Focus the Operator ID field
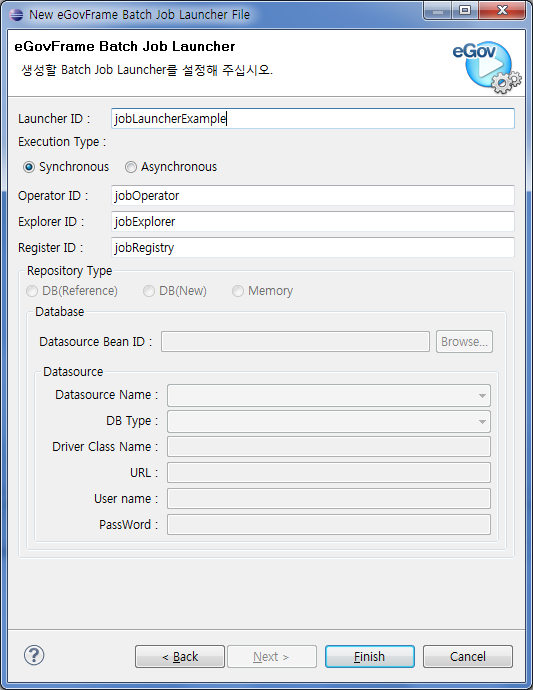This screenshot has height=690, width=533. pos(313,195)
